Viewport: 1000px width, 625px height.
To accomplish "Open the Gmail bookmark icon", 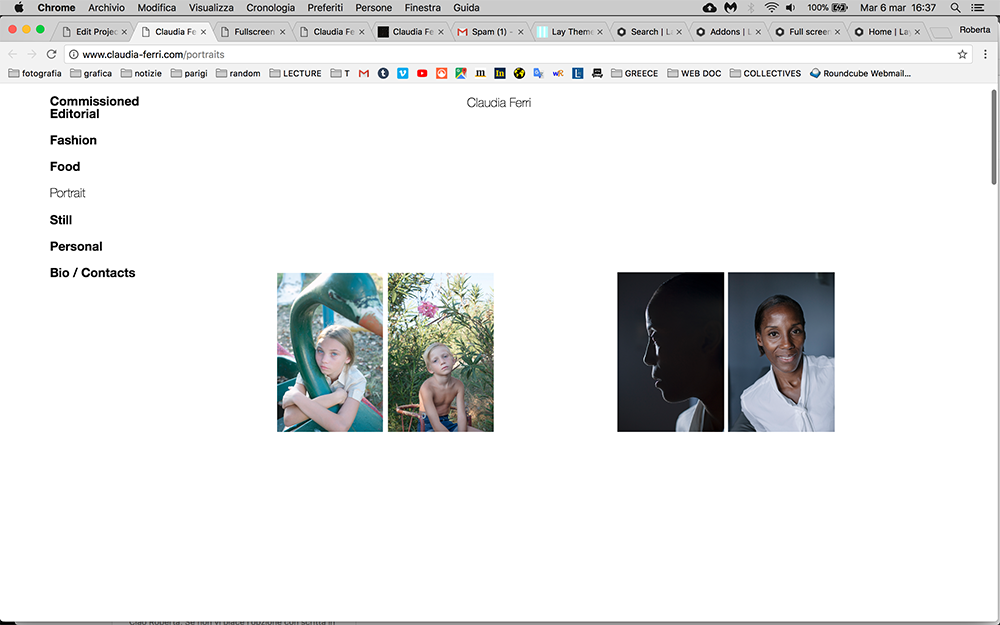I will 364,73.
